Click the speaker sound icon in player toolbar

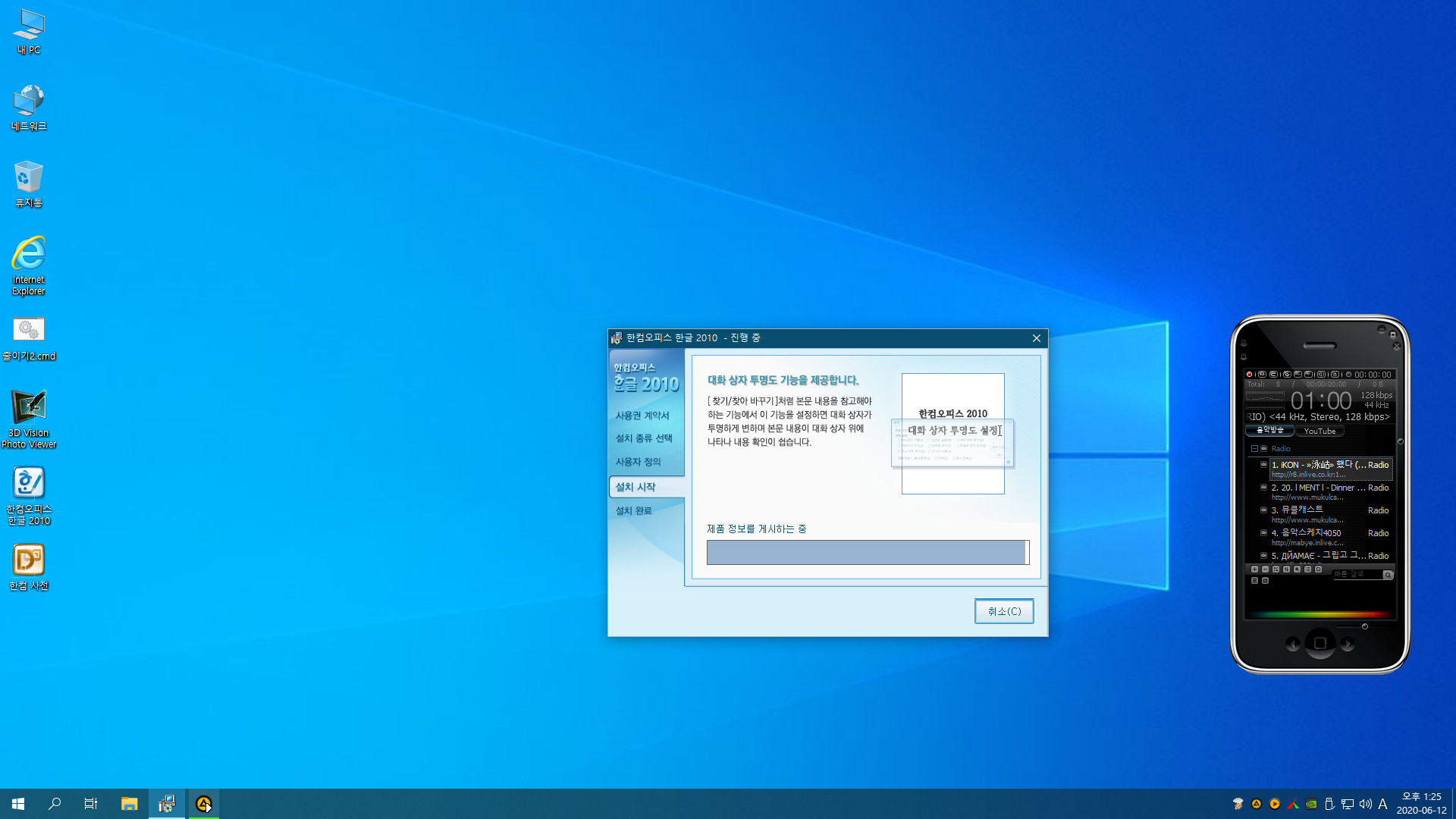coord(1321,375)
